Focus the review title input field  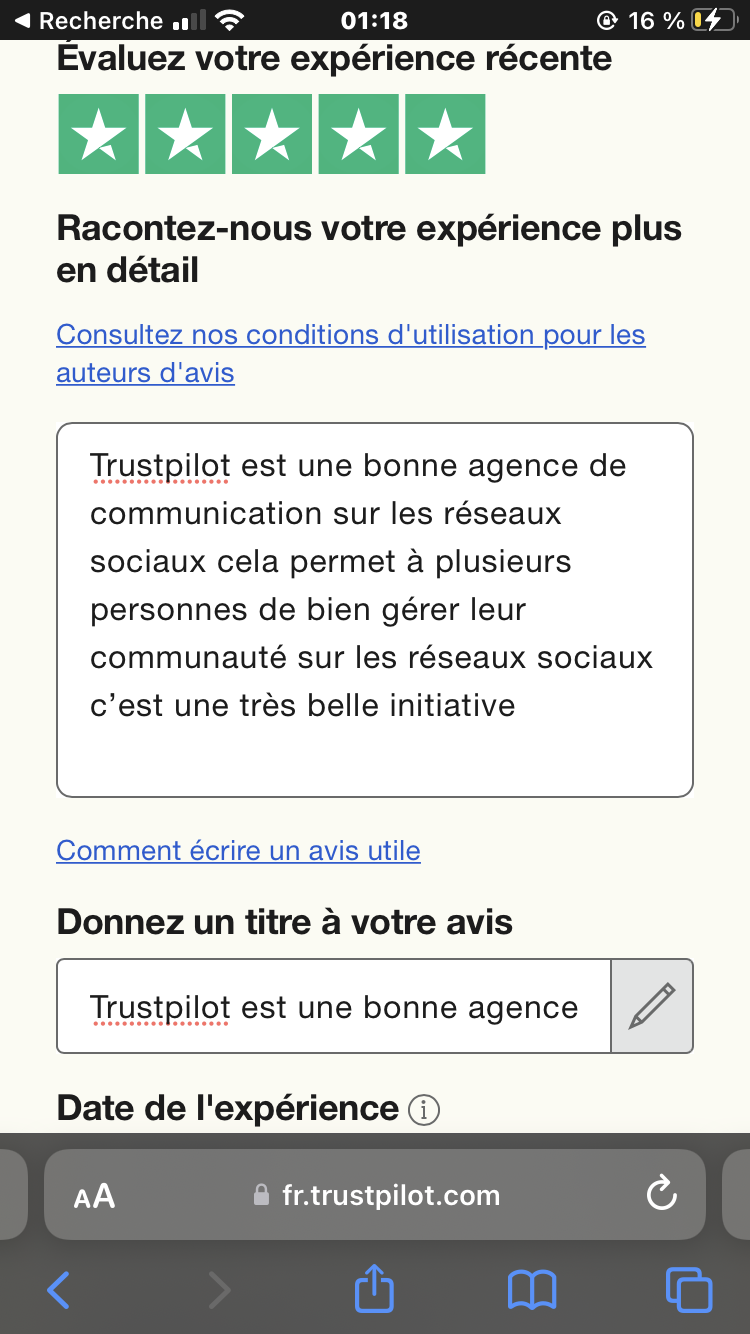pos(333,1006)
